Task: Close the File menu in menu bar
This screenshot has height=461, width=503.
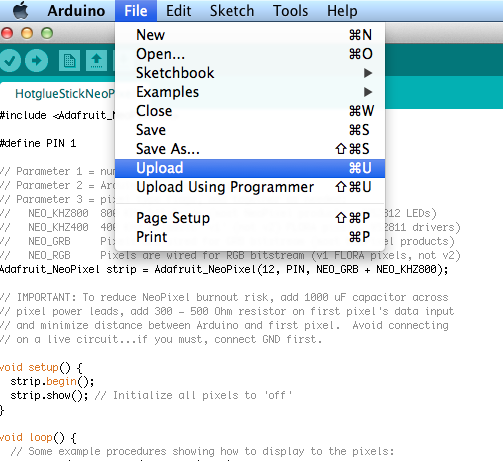Action: 136,11
